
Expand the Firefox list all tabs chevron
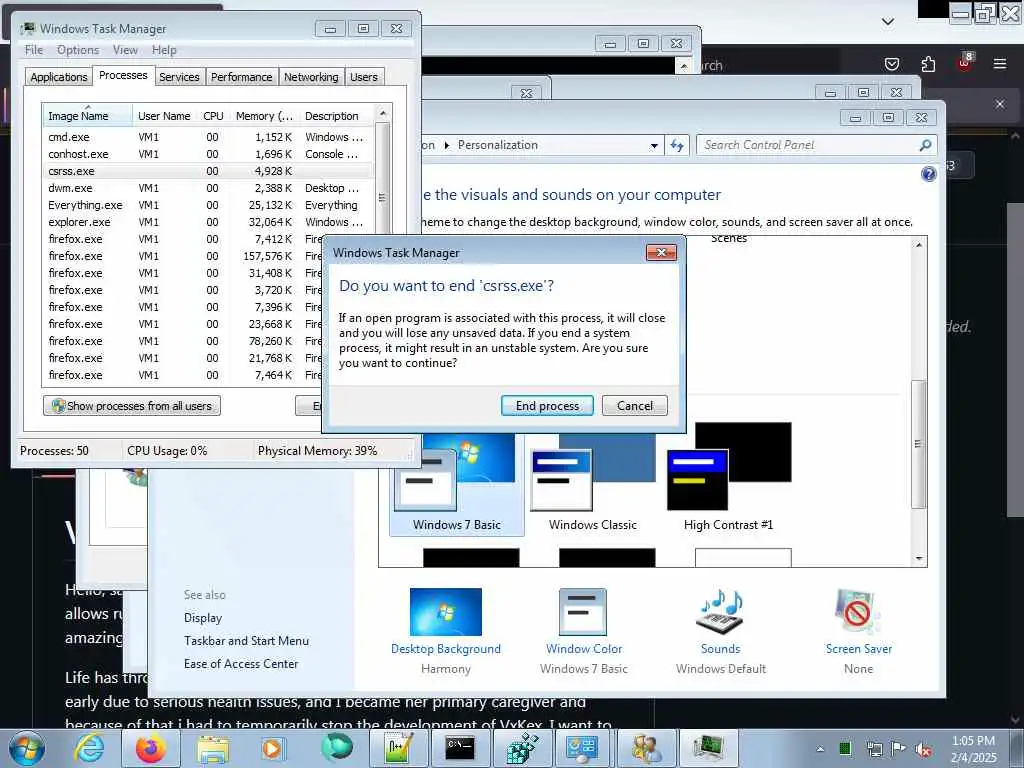[888, 22]
